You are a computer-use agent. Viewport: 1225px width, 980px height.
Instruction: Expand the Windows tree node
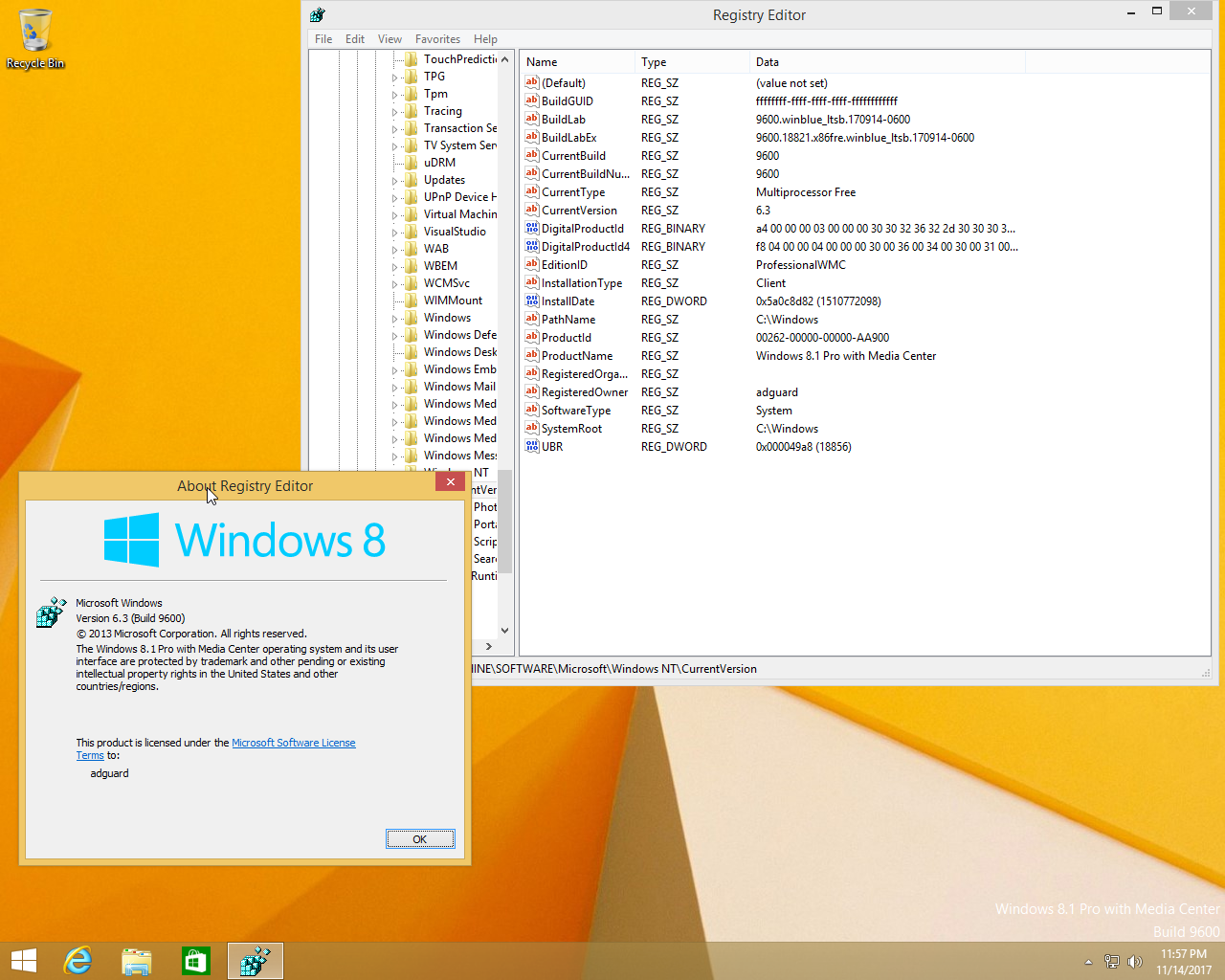coord(394,319)
